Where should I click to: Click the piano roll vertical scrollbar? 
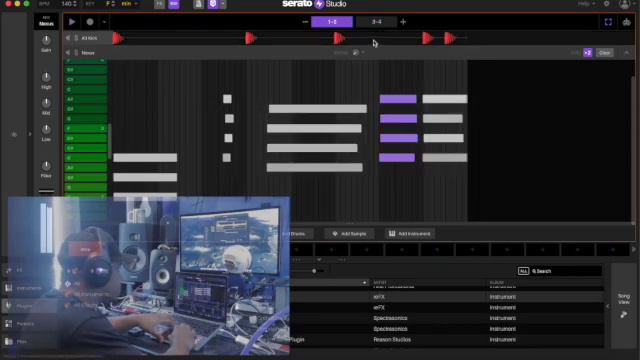coord(109,141)
